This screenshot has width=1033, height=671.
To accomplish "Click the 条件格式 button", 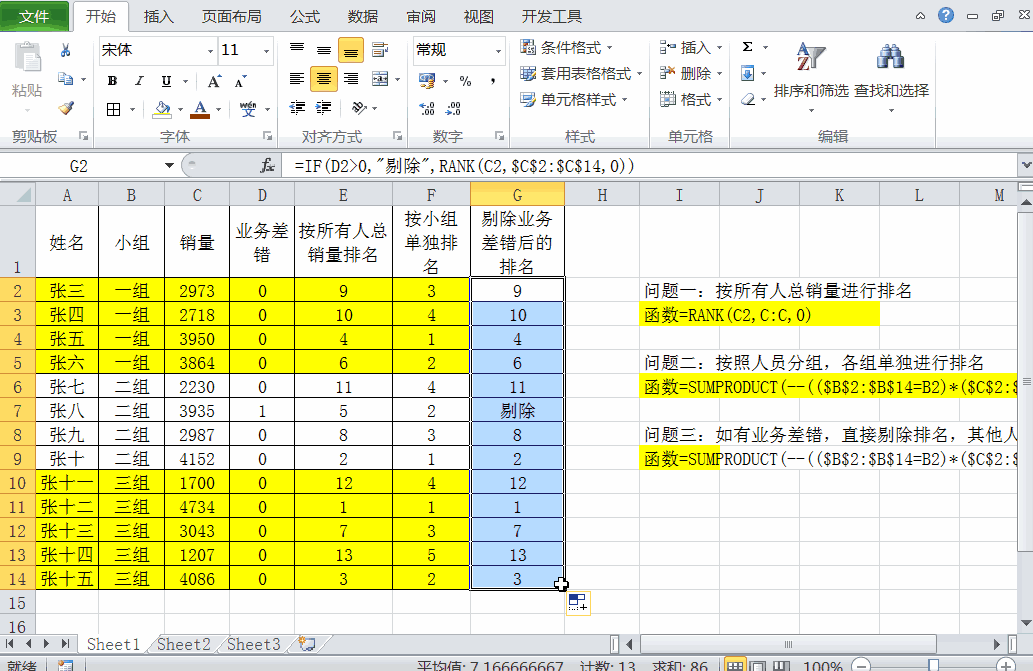I will point(567,47).
